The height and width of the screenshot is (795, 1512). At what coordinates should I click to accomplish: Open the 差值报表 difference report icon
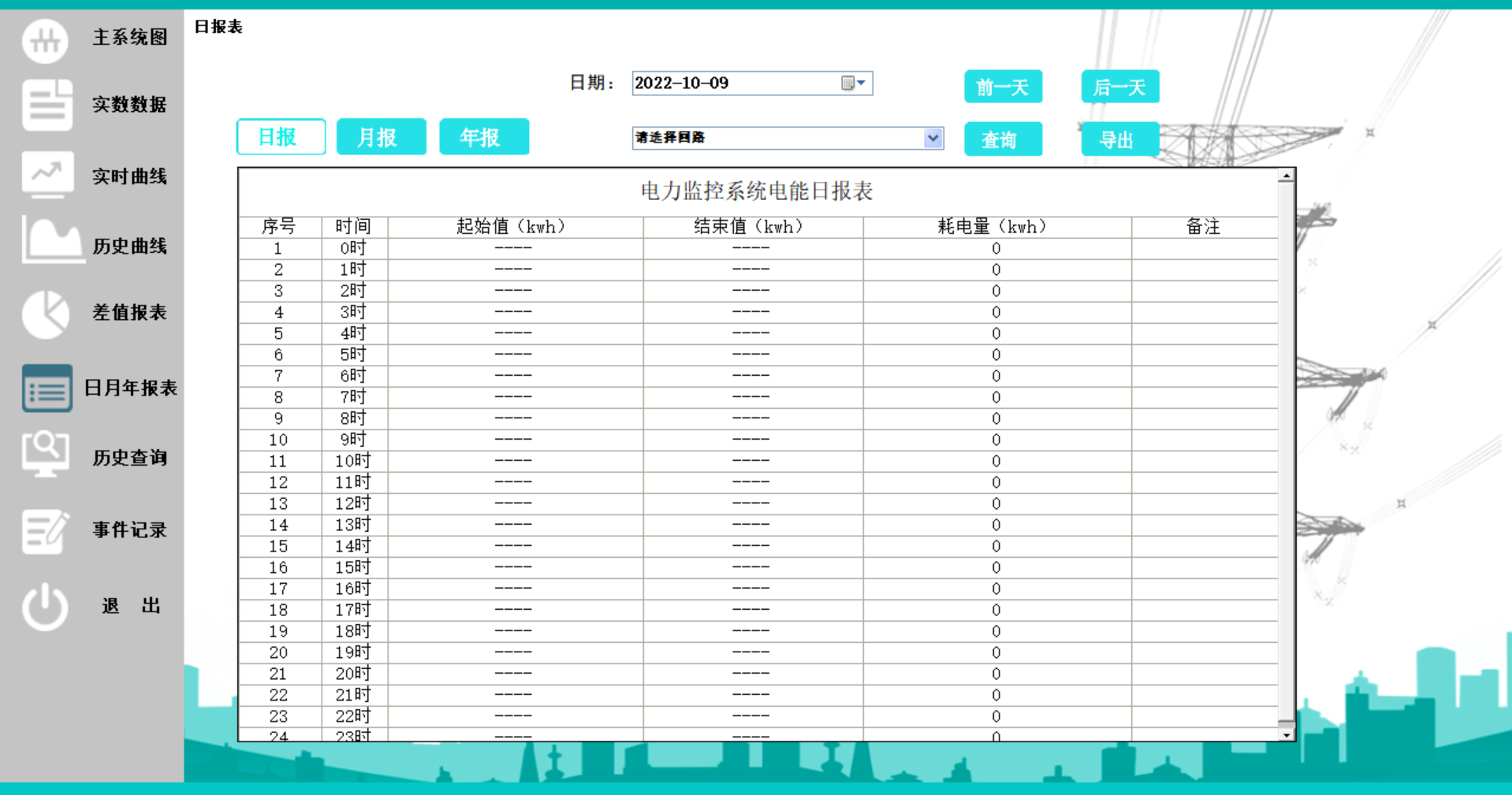click(45, 312)
